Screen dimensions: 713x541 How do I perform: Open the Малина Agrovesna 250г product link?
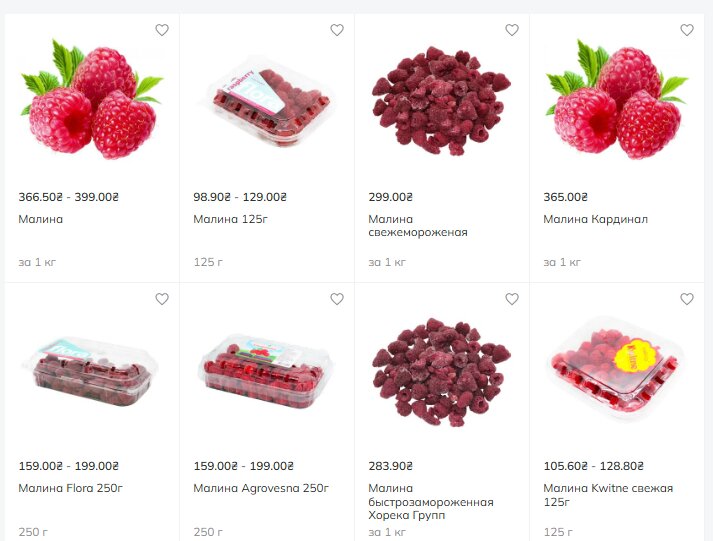[x=261, y=488]
